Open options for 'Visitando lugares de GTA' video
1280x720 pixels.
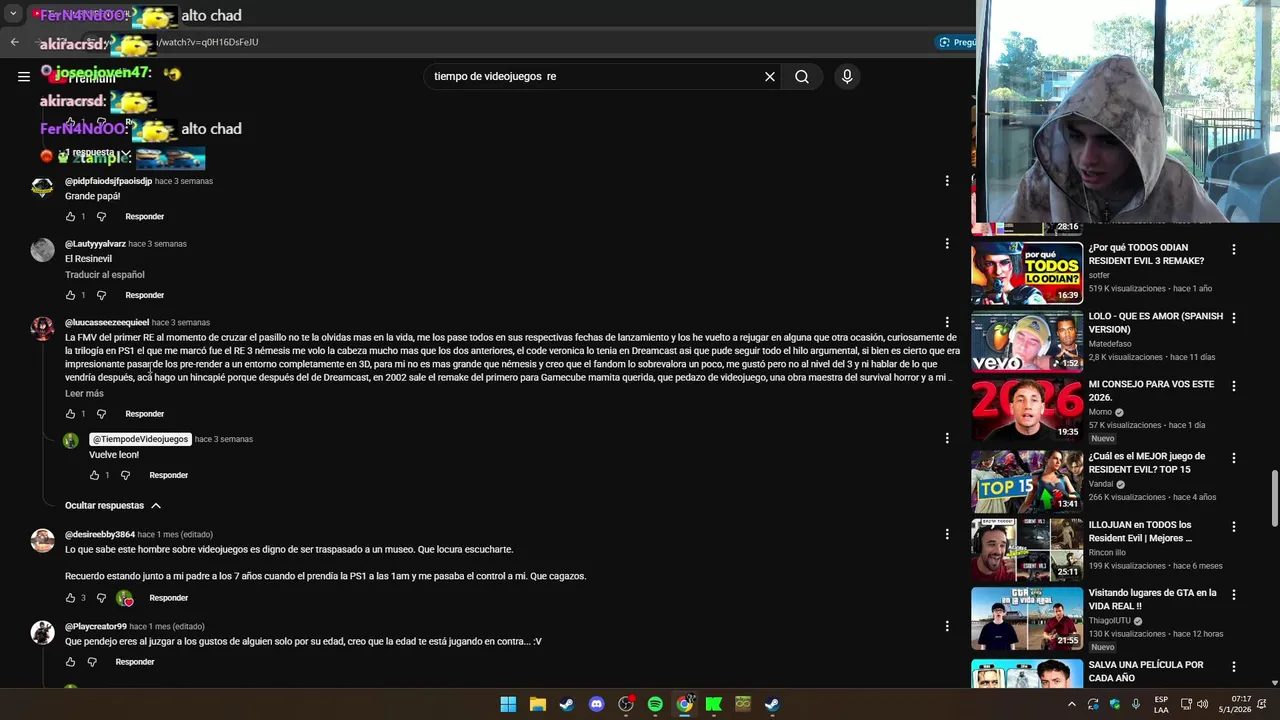point(1233,594)
